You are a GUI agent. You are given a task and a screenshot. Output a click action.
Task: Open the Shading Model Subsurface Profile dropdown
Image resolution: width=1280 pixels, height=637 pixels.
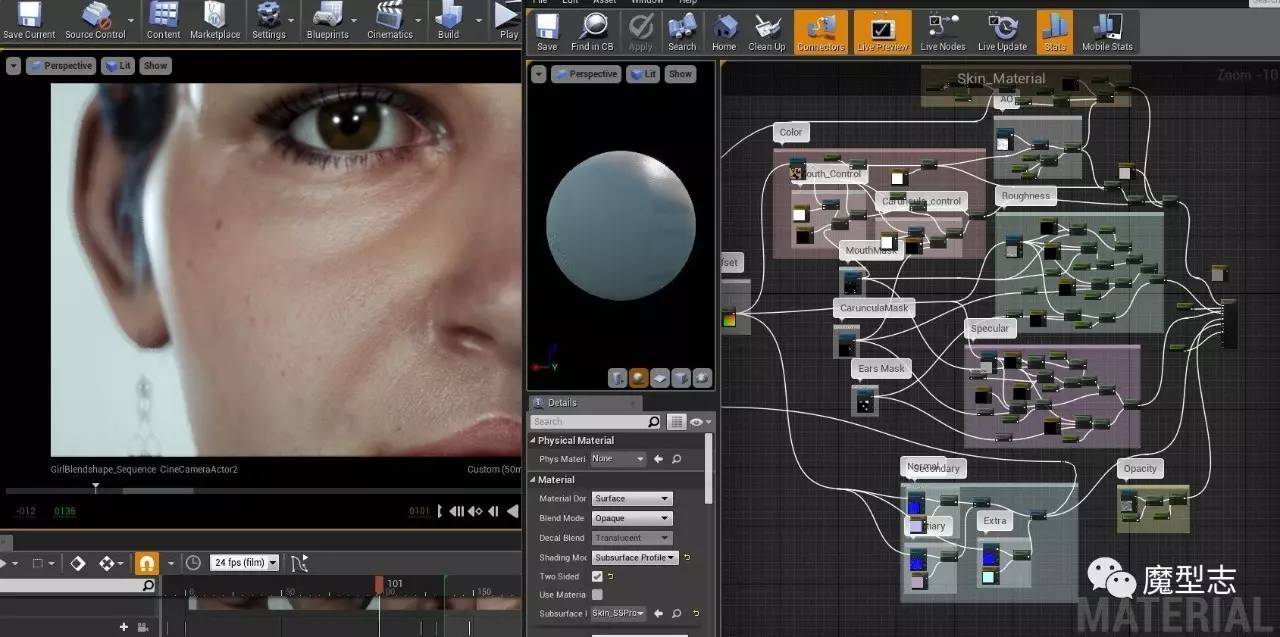coord(635,557)
